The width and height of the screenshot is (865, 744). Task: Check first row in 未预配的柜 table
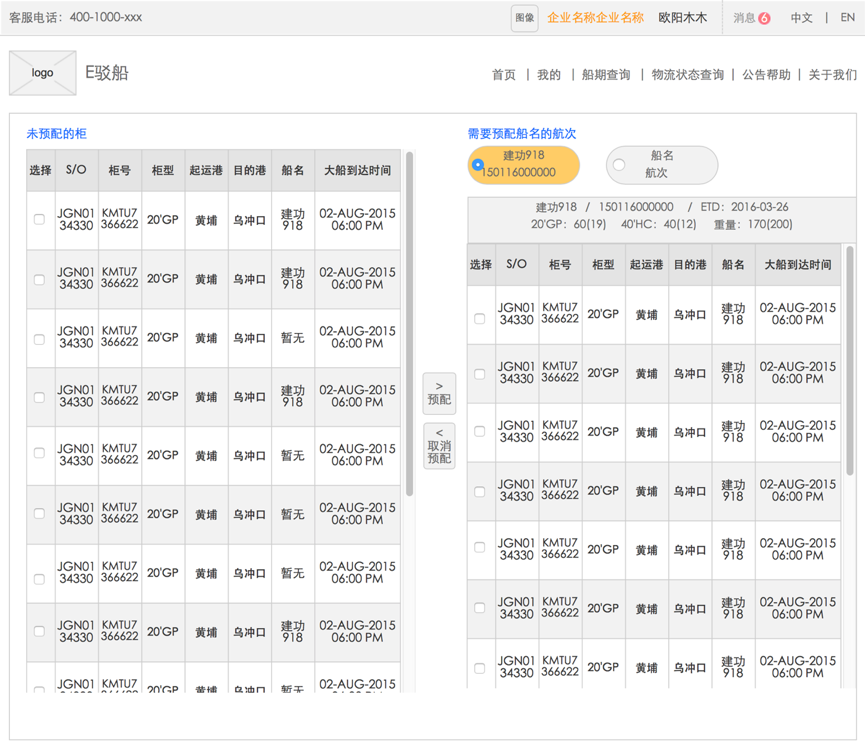point(39,220)
